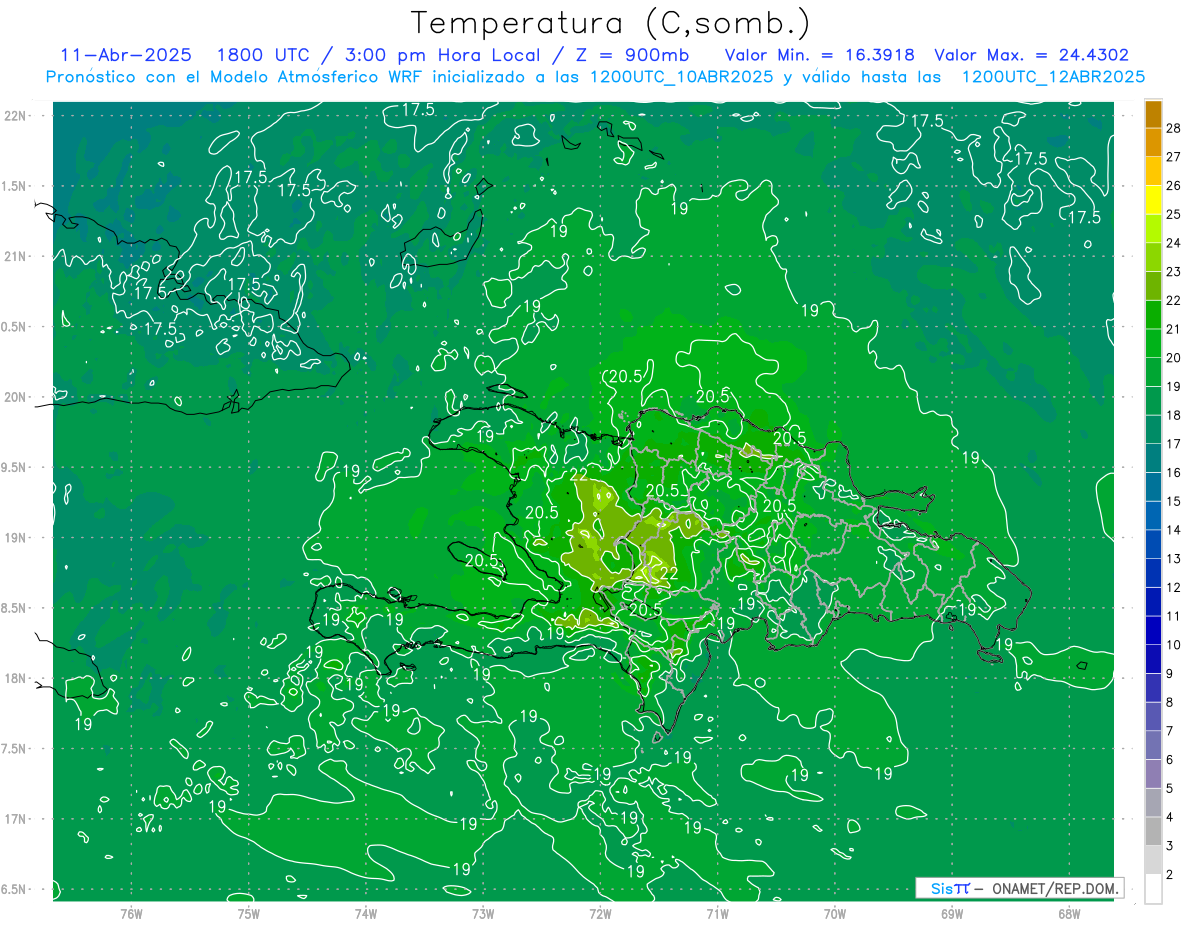
Task: Click the latitude axis label '20N'
Action: click(x=15, y=397)
